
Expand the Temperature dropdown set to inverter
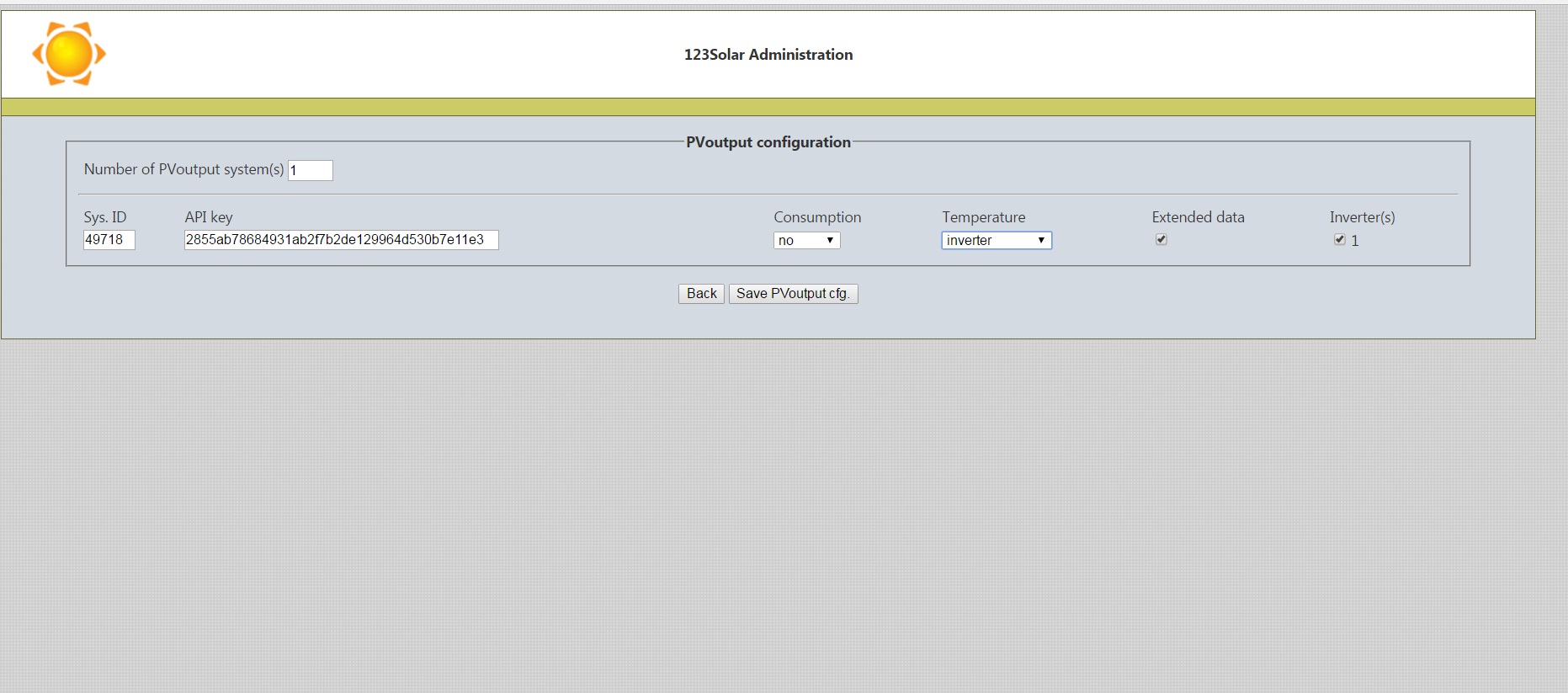click(x=997, y=240)
